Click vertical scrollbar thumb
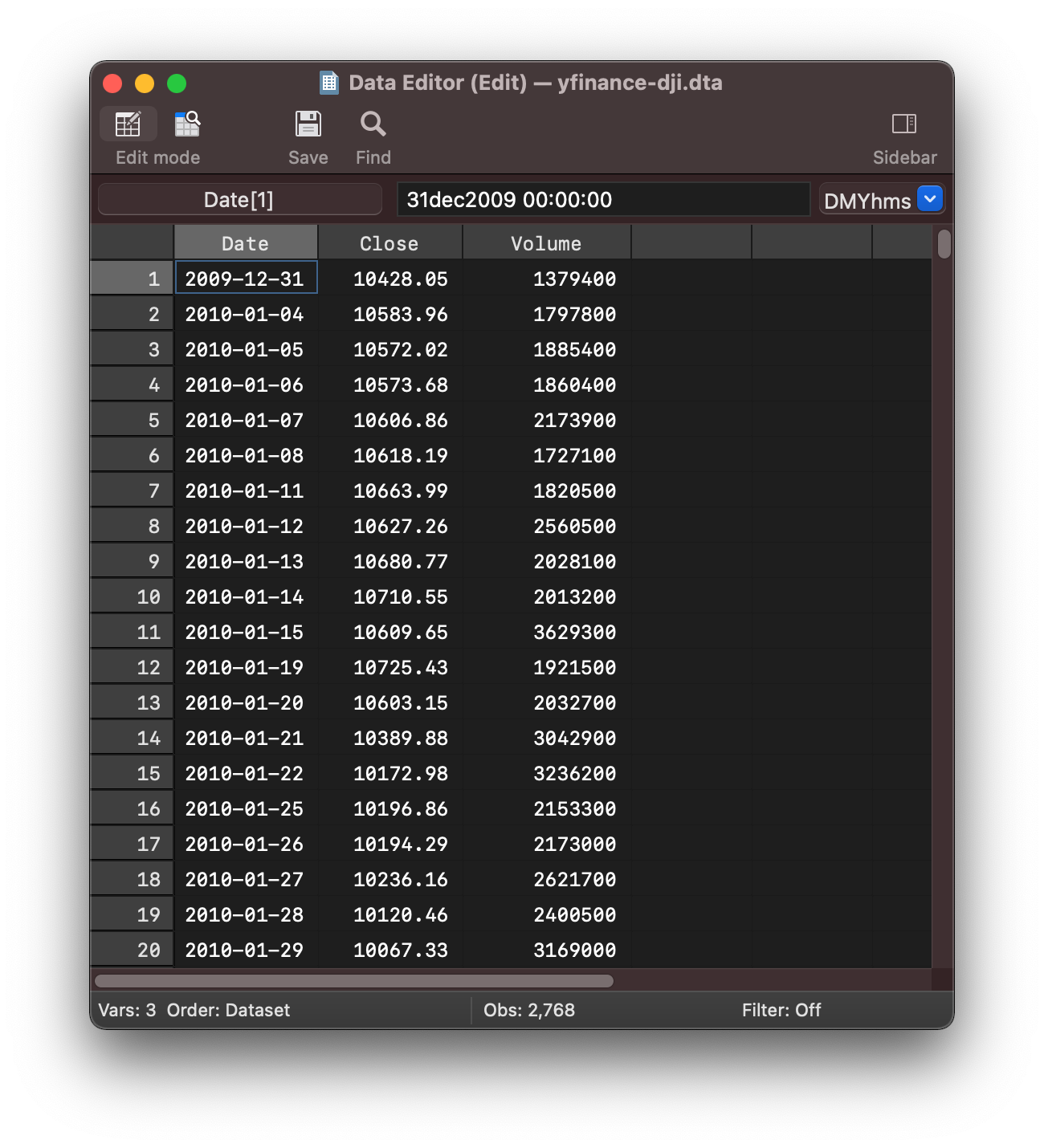 (944, 244)
